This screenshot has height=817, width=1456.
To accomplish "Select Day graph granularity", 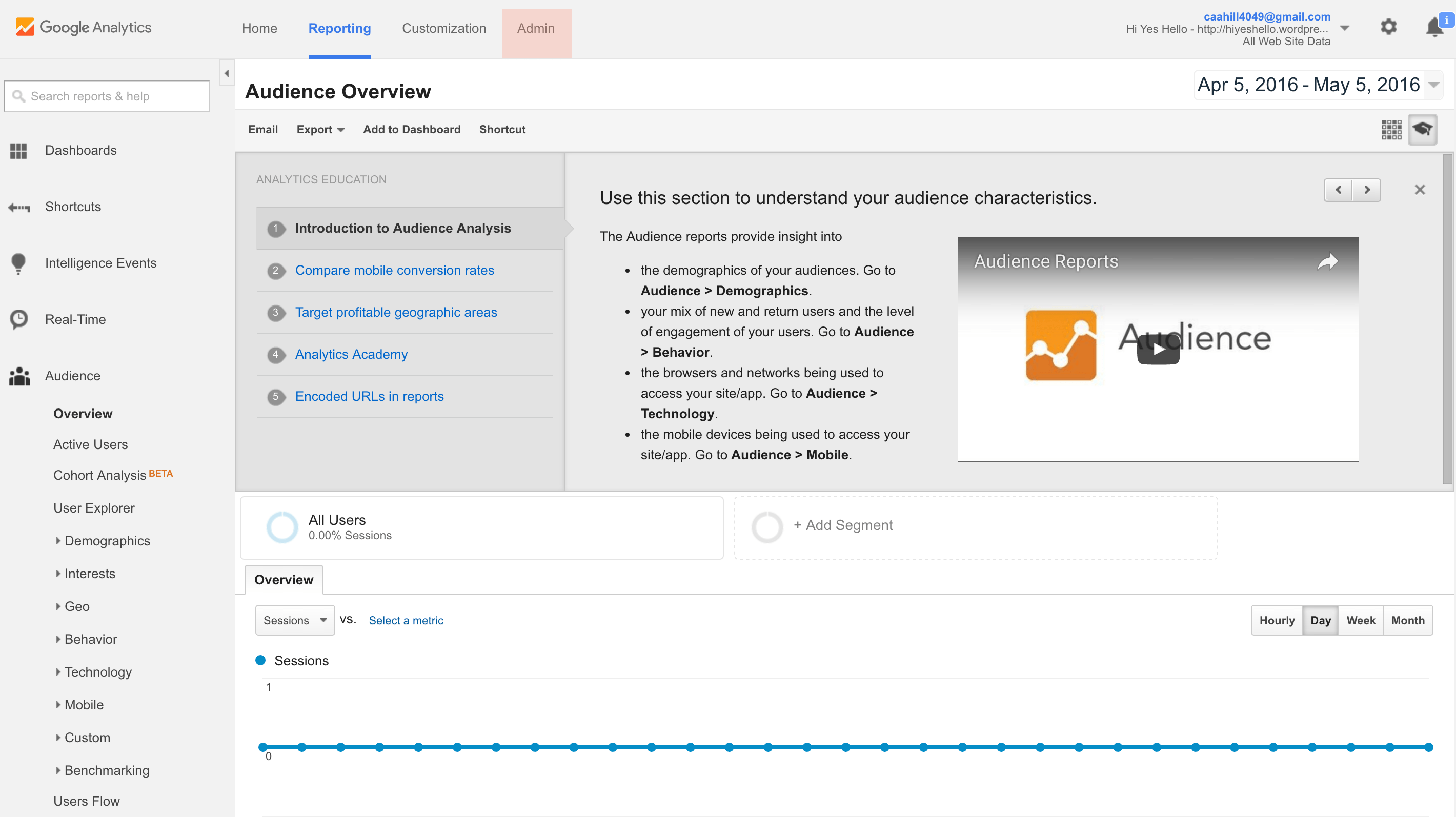I will click(x=1320, y=620).
